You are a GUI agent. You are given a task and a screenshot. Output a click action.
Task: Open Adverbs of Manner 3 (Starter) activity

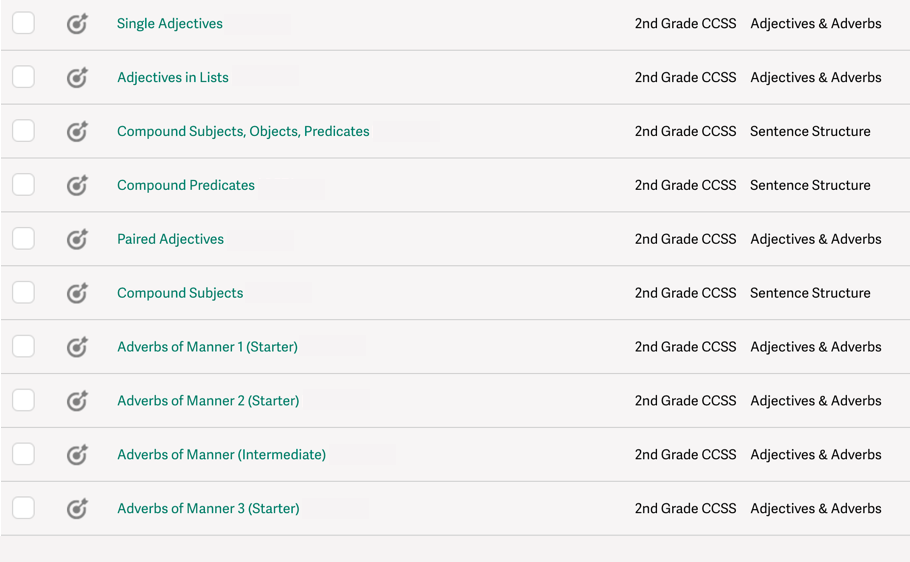(x=208, y=509)
